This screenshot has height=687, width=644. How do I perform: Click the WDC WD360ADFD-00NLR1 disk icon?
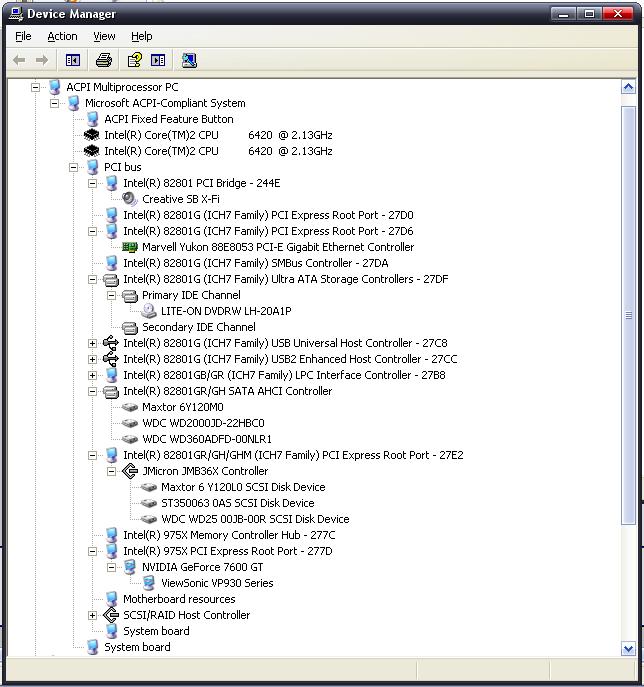tap(130, 439)
